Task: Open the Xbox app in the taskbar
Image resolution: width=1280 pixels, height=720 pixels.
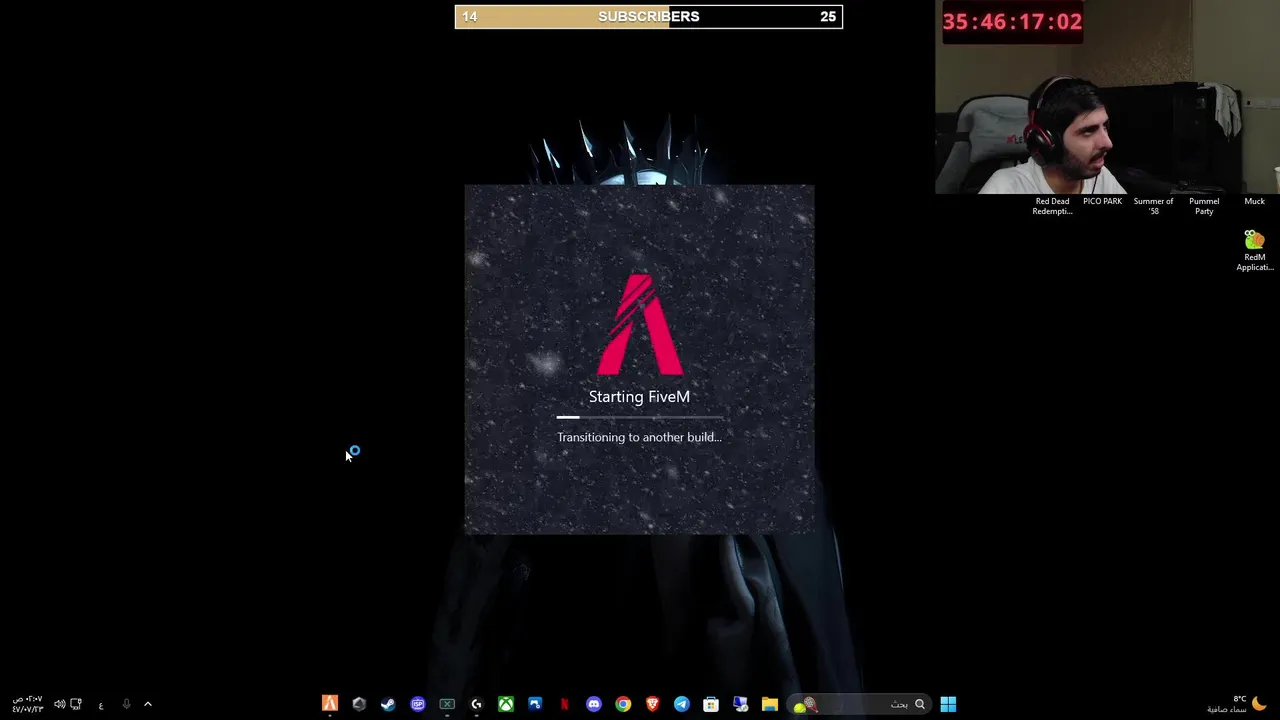Action: pos(506,704)
